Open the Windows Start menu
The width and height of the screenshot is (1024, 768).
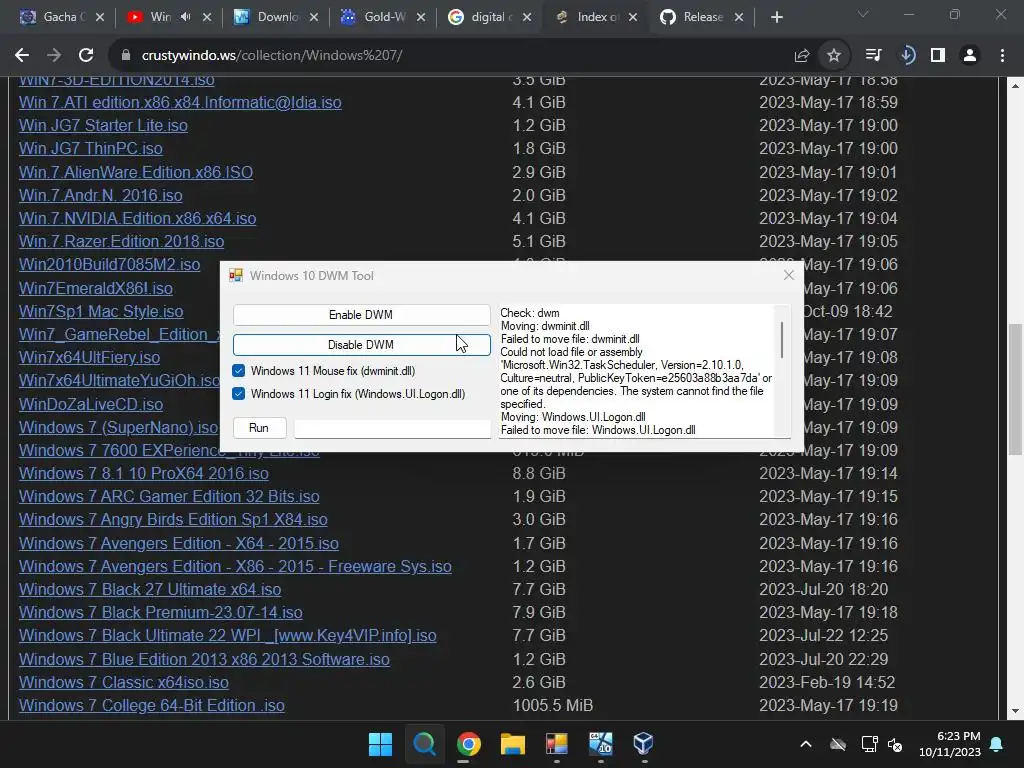(380, 744)
